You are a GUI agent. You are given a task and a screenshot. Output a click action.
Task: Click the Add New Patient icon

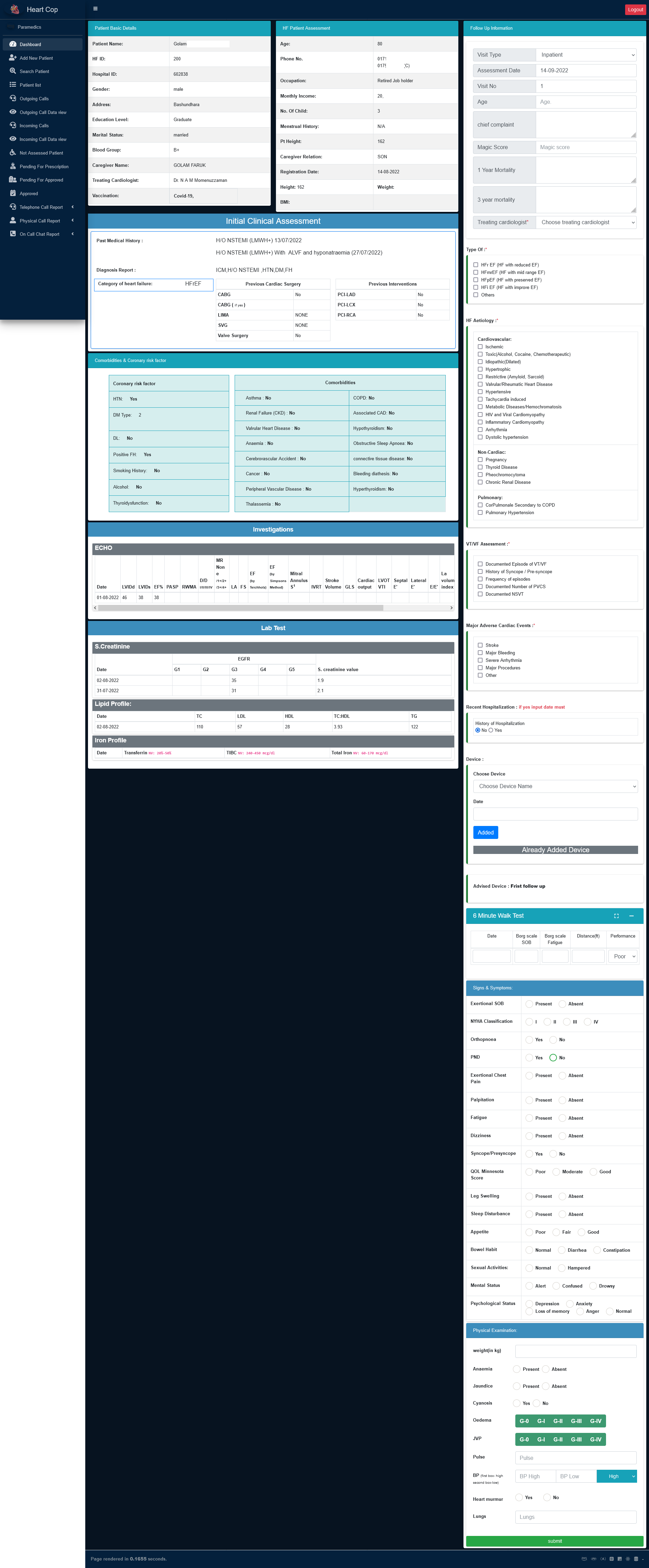click(13, 58)
